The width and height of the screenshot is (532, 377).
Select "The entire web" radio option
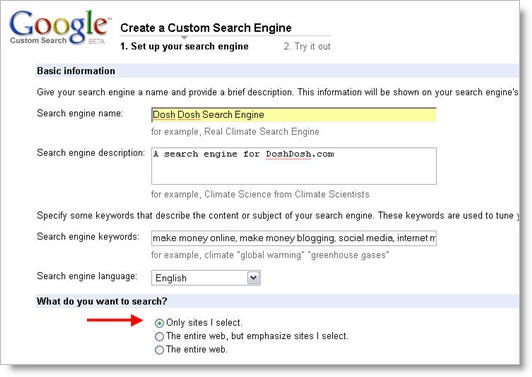(x=159, y=350)
